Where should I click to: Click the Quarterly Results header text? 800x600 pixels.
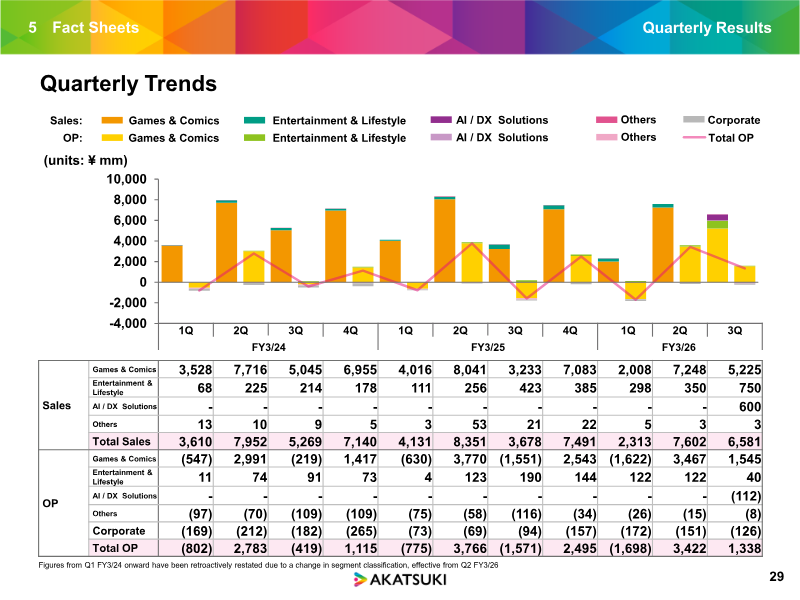[x=707, y=28]
